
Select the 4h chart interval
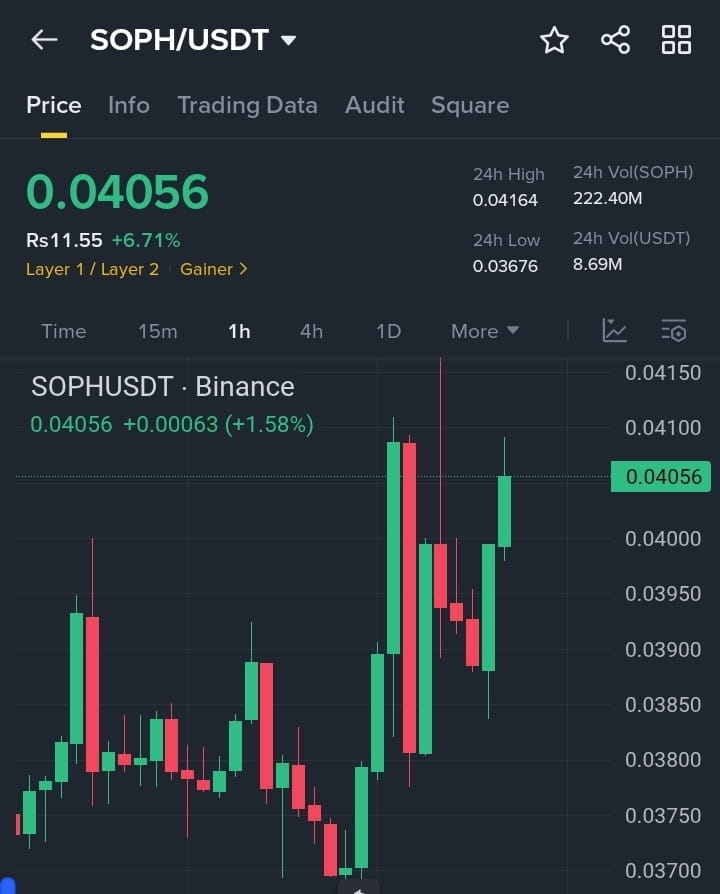311,331
